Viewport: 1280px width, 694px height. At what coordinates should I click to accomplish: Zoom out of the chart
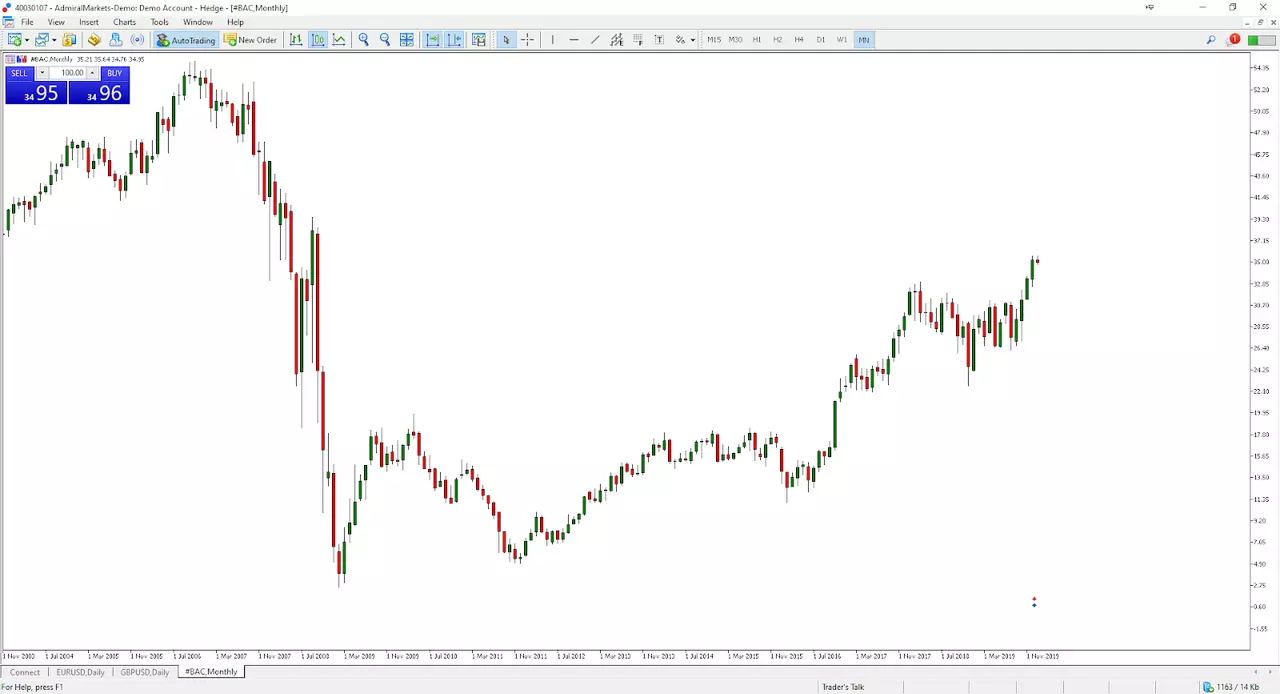385,40
